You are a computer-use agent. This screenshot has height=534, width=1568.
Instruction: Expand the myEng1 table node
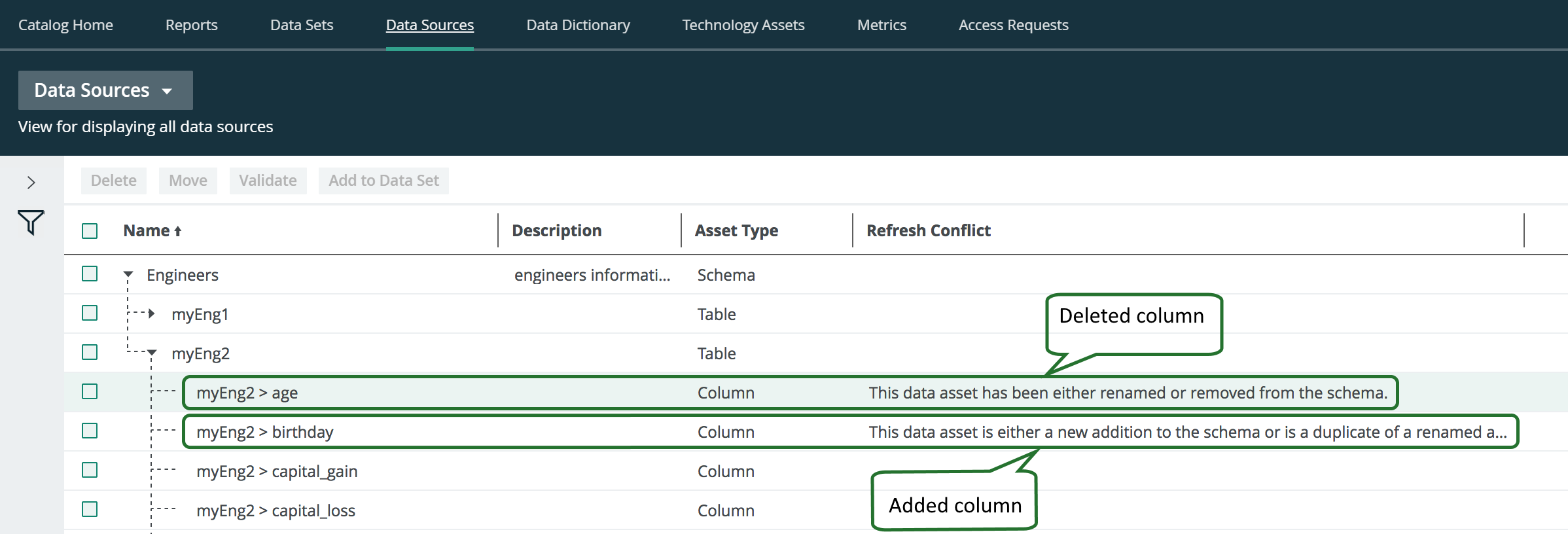(152, 314)
